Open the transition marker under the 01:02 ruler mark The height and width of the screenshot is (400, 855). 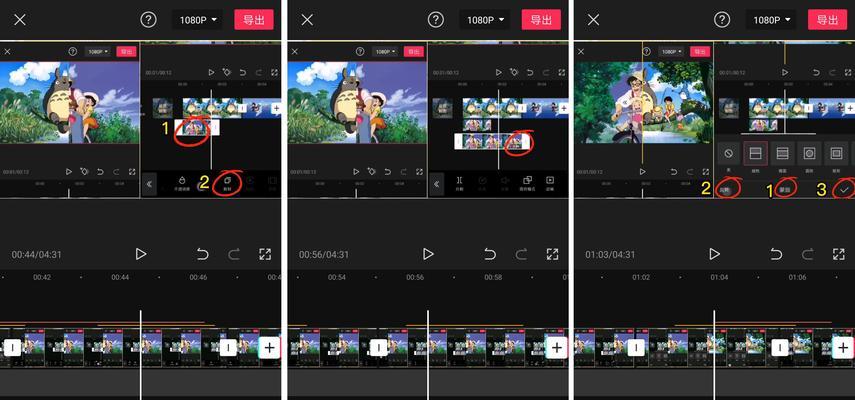[x=636, y=347]
